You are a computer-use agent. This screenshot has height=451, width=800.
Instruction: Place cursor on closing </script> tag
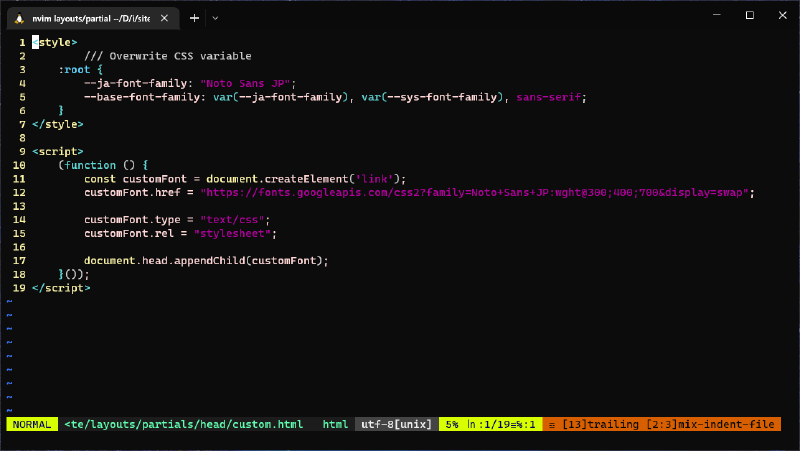[x=61, y=288]
